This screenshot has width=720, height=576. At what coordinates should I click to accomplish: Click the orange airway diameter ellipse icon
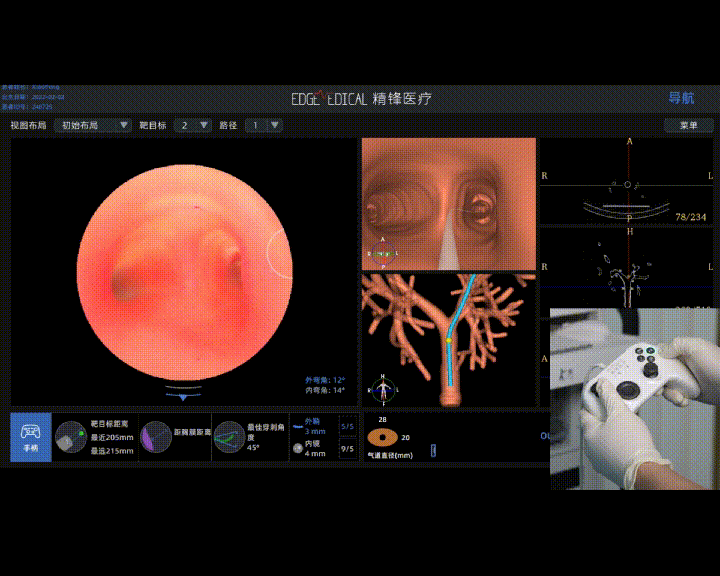coord(381,437)
